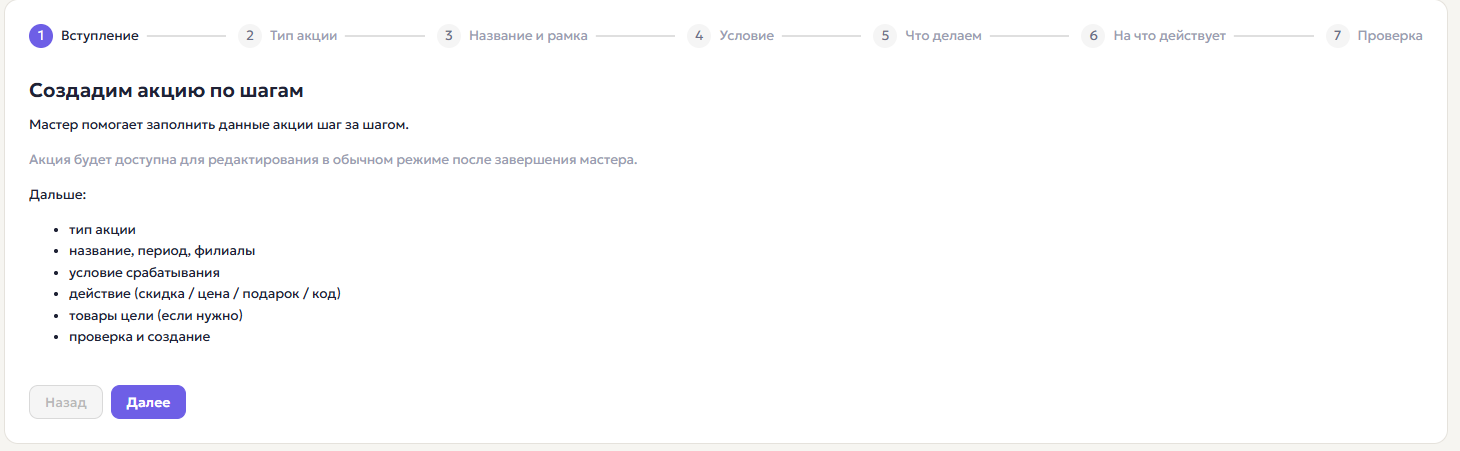Switch to step 5 Что делаем
The height and width of the screenshot is (451, 1460).
coord(928,36)
